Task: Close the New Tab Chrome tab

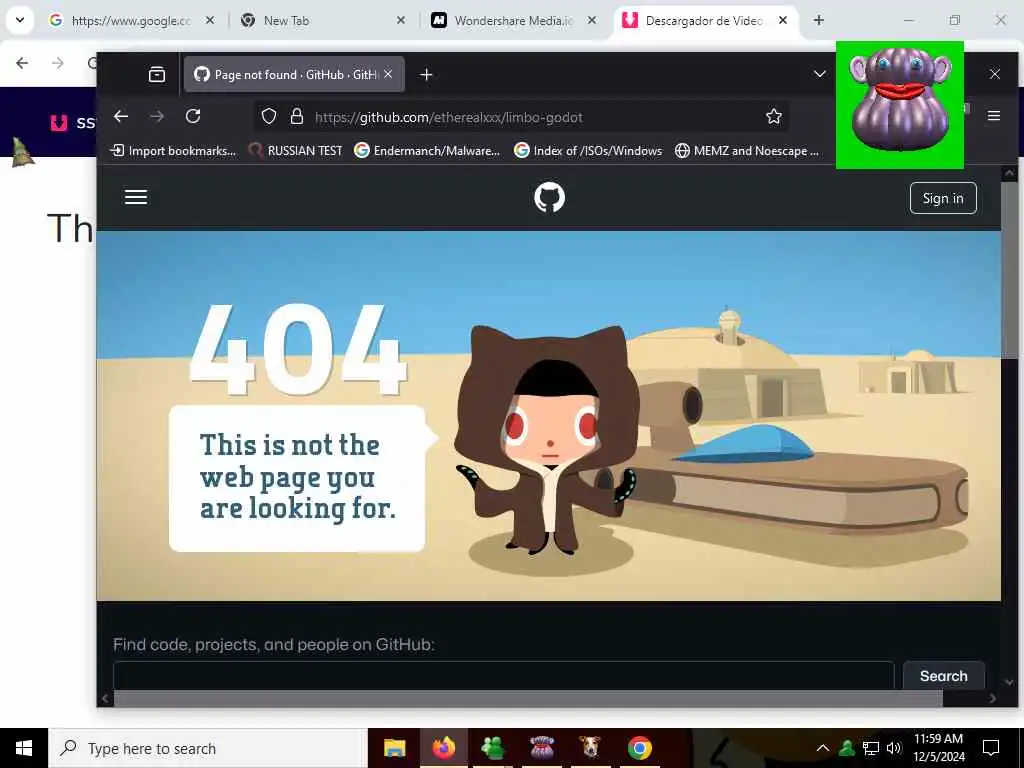Action: point(401,20)
